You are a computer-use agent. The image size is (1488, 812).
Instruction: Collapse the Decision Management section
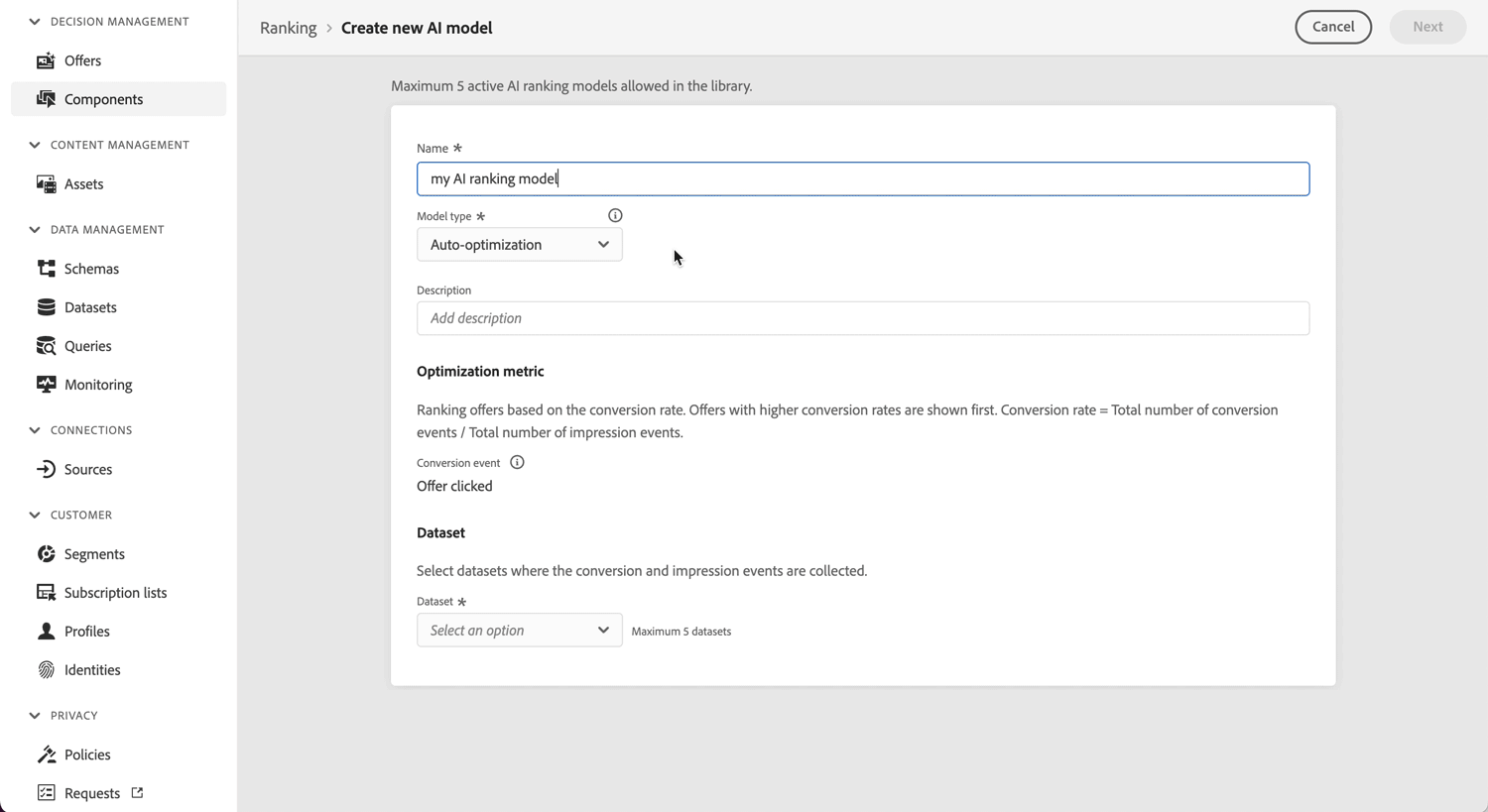35,22
